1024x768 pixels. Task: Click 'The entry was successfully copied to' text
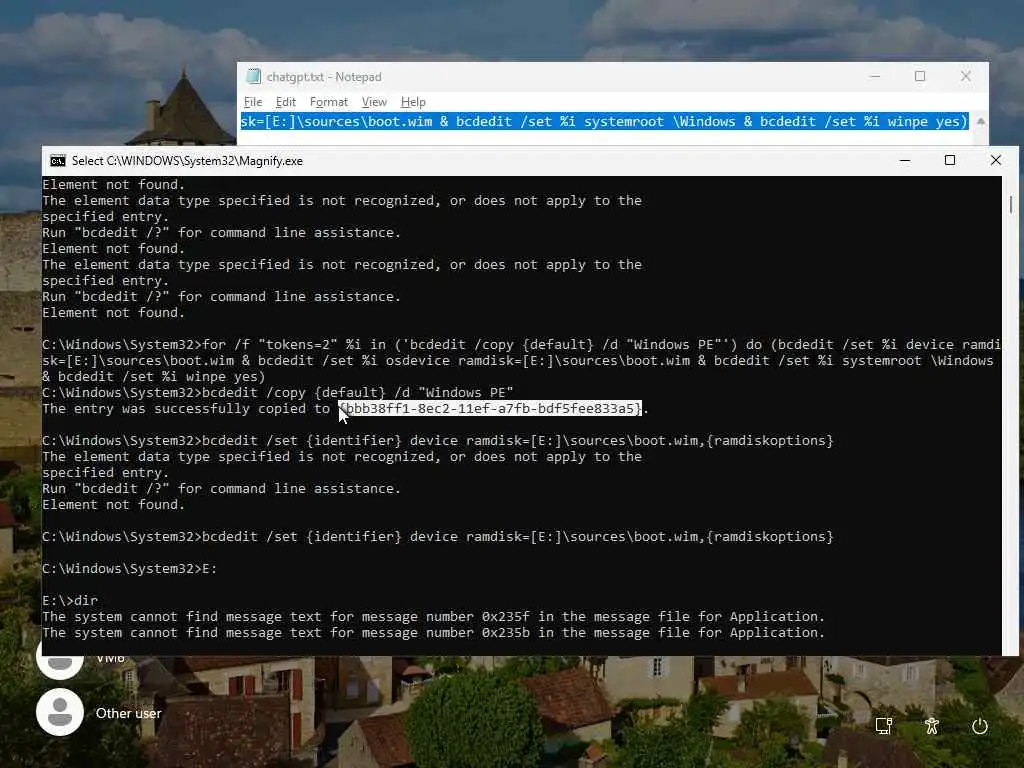(x=186, y=409)
